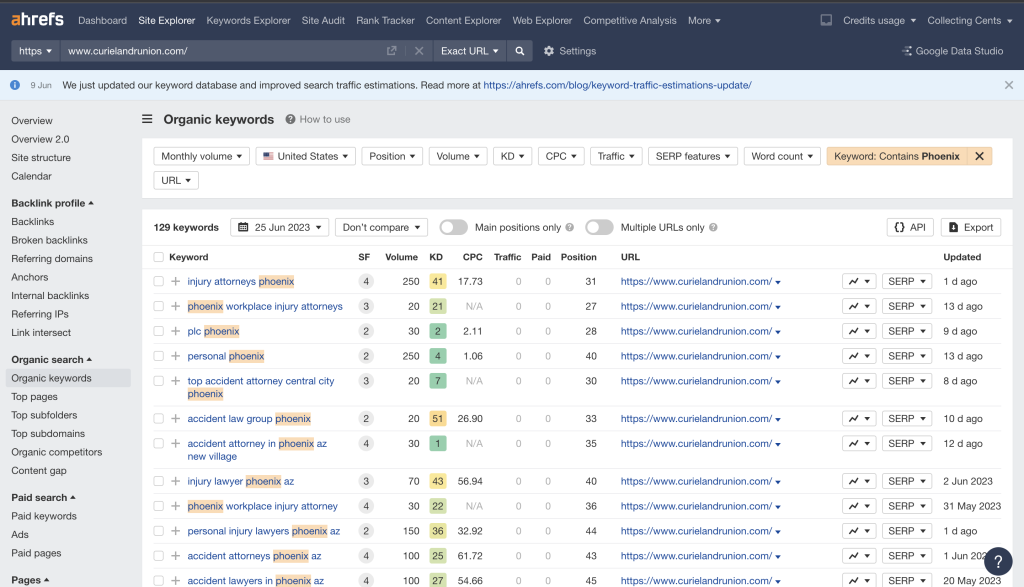Expand the United States country dropdown
The image size is (1024, 587).
tap(305, 156)
